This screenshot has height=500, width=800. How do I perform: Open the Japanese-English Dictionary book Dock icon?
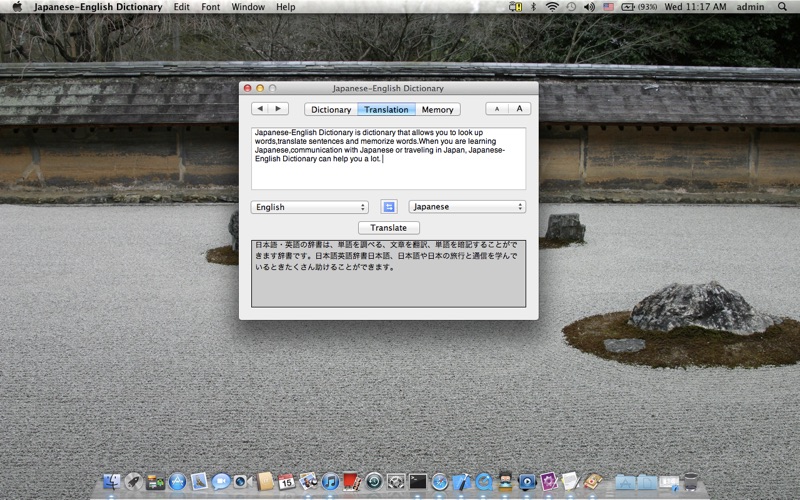593,481
